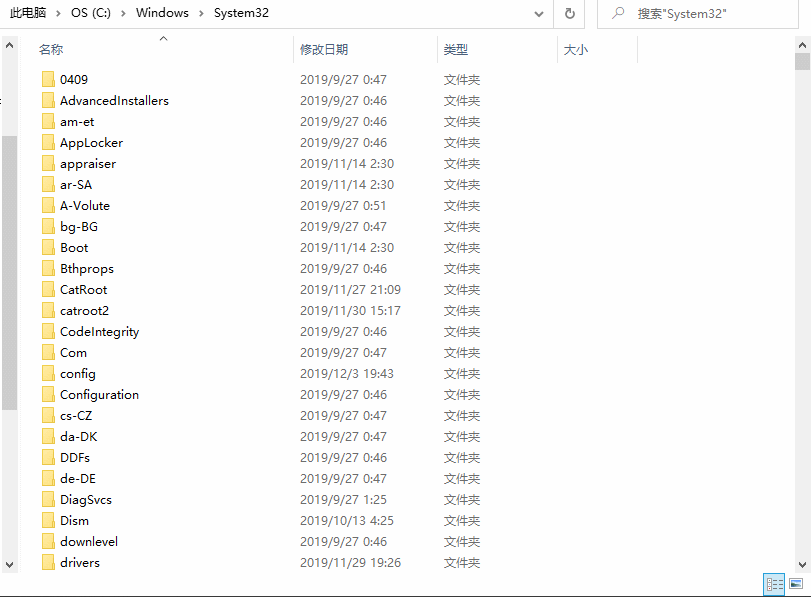Click the DiagSvcs folder icon
811x597 pixels.
tap(48, 500)
